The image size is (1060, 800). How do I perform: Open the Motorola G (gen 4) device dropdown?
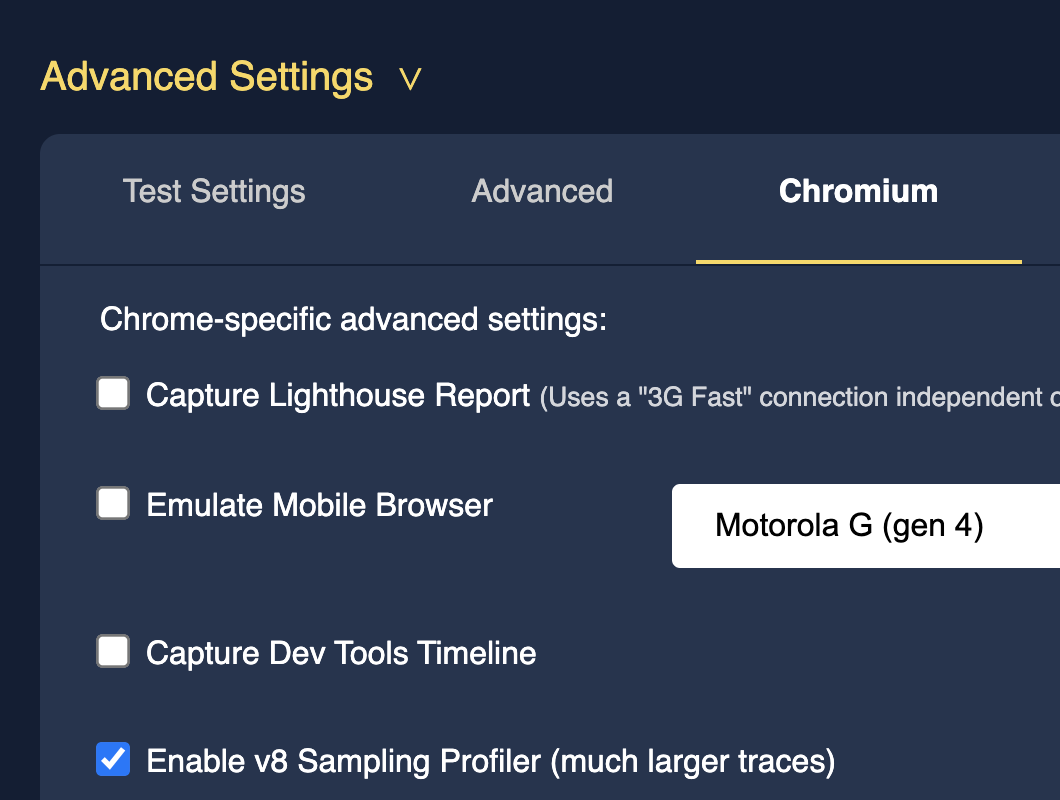tap(865, 526)
